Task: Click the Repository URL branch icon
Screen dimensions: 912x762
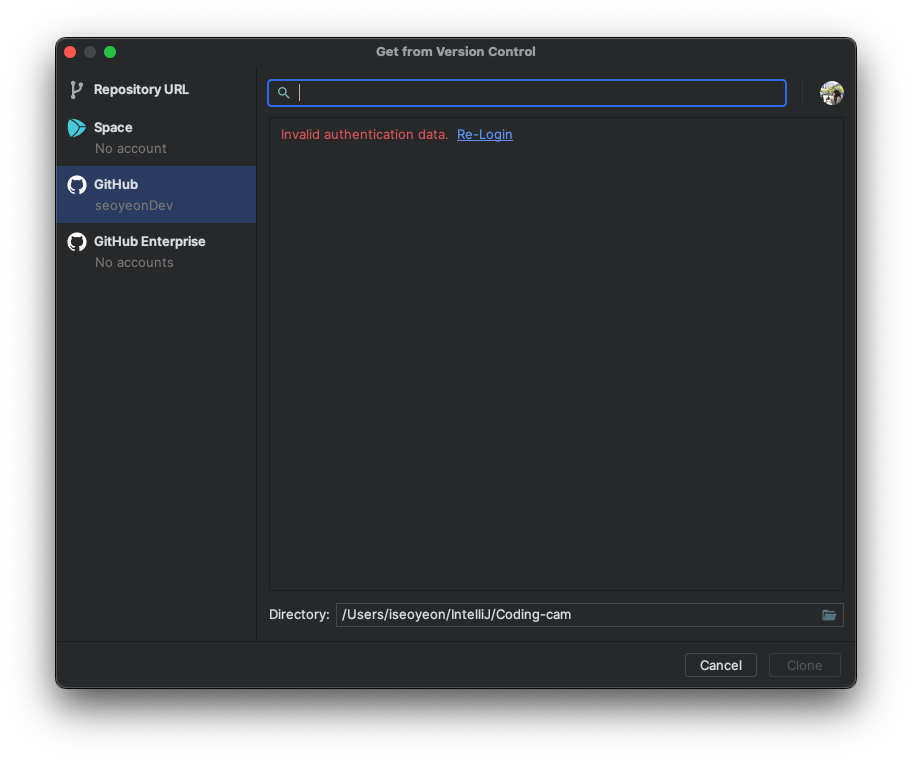Action: pyautogui.click(x=76, y=90)
